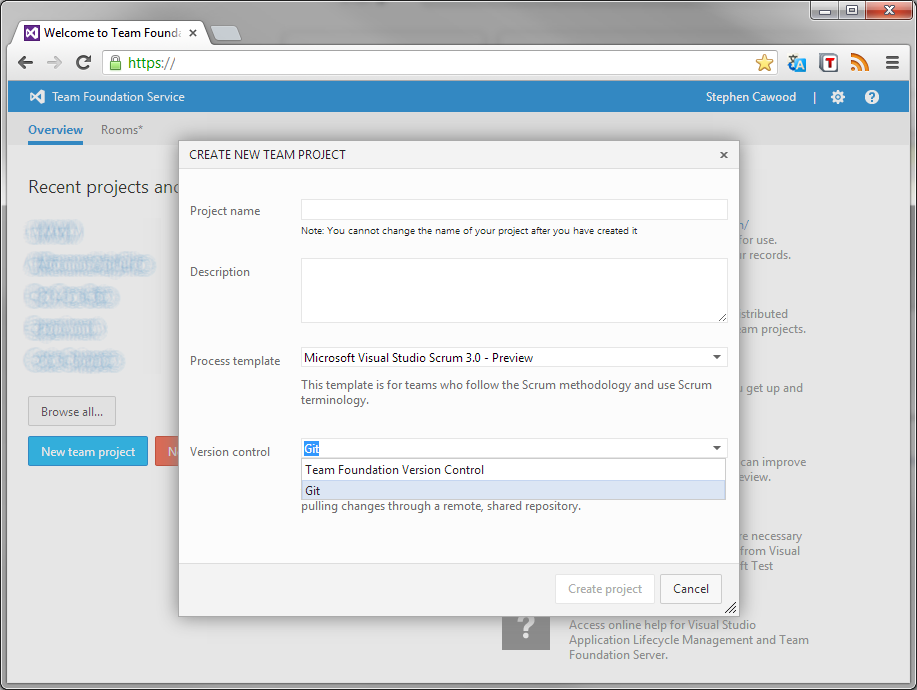The height and width of the screenshot is (690, 917).
Task: Focus the Project name input field
Action: [x=514, y=210]
